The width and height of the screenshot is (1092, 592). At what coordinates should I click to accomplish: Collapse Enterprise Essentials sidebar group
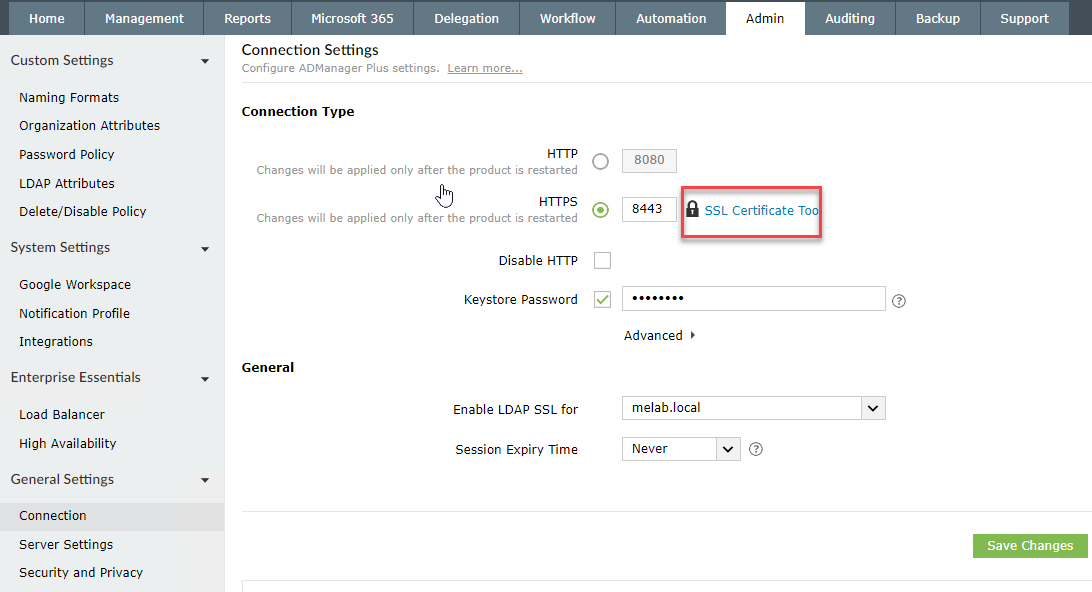click(205, 378)
